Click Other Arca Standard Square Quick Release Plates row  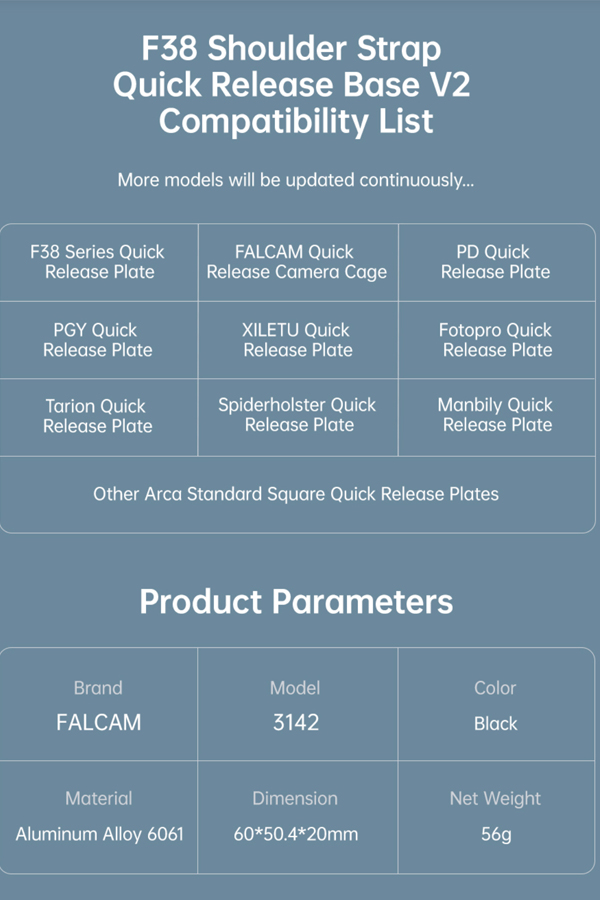point(297,494)
